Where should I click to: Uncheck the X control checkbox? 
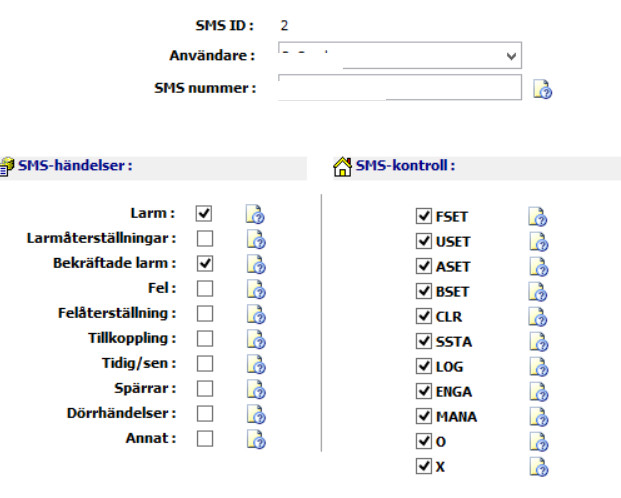[423, 466]
